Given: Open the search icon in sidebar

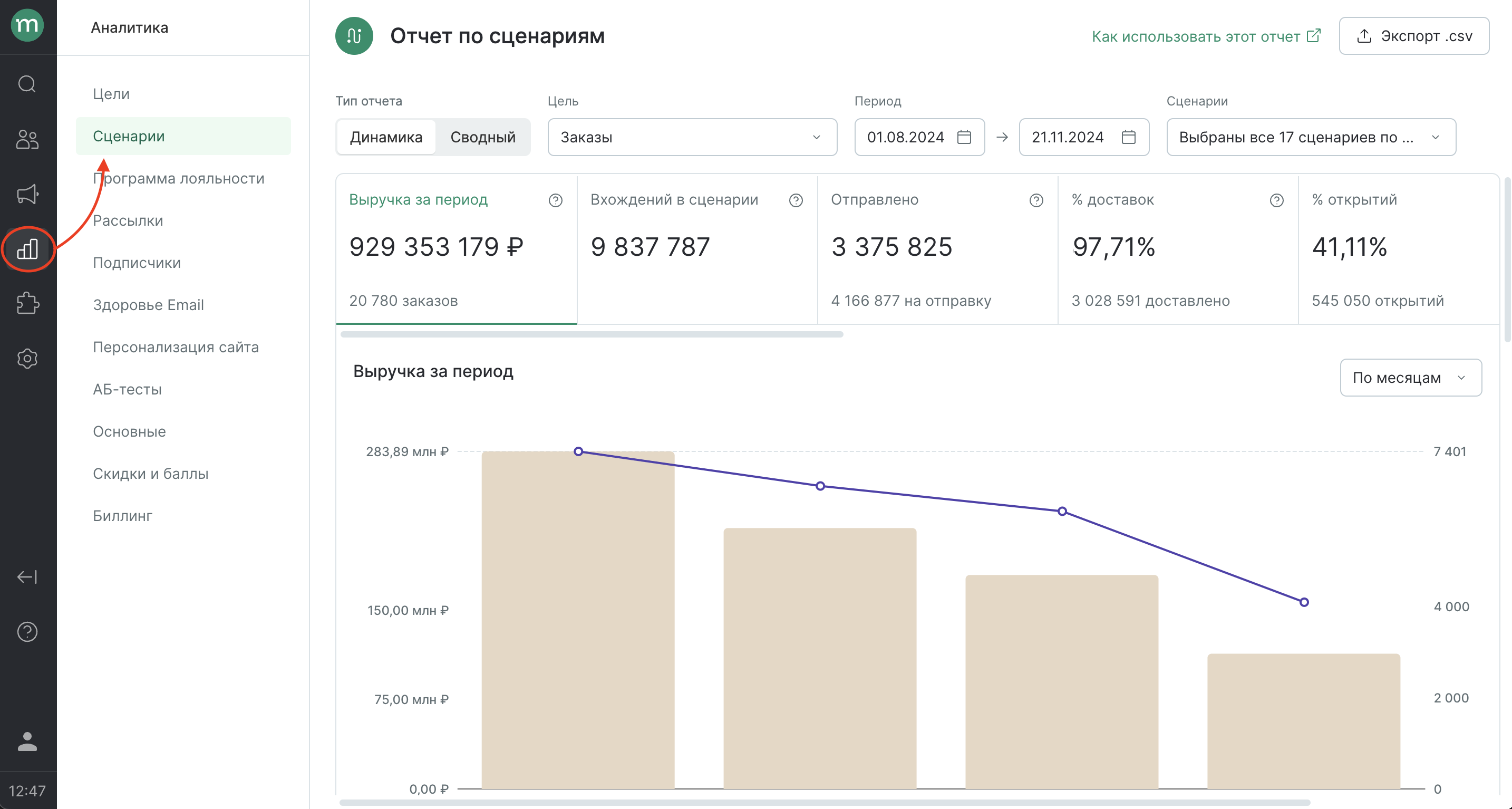Looking at the screenshot, I should tap(27, 84).
